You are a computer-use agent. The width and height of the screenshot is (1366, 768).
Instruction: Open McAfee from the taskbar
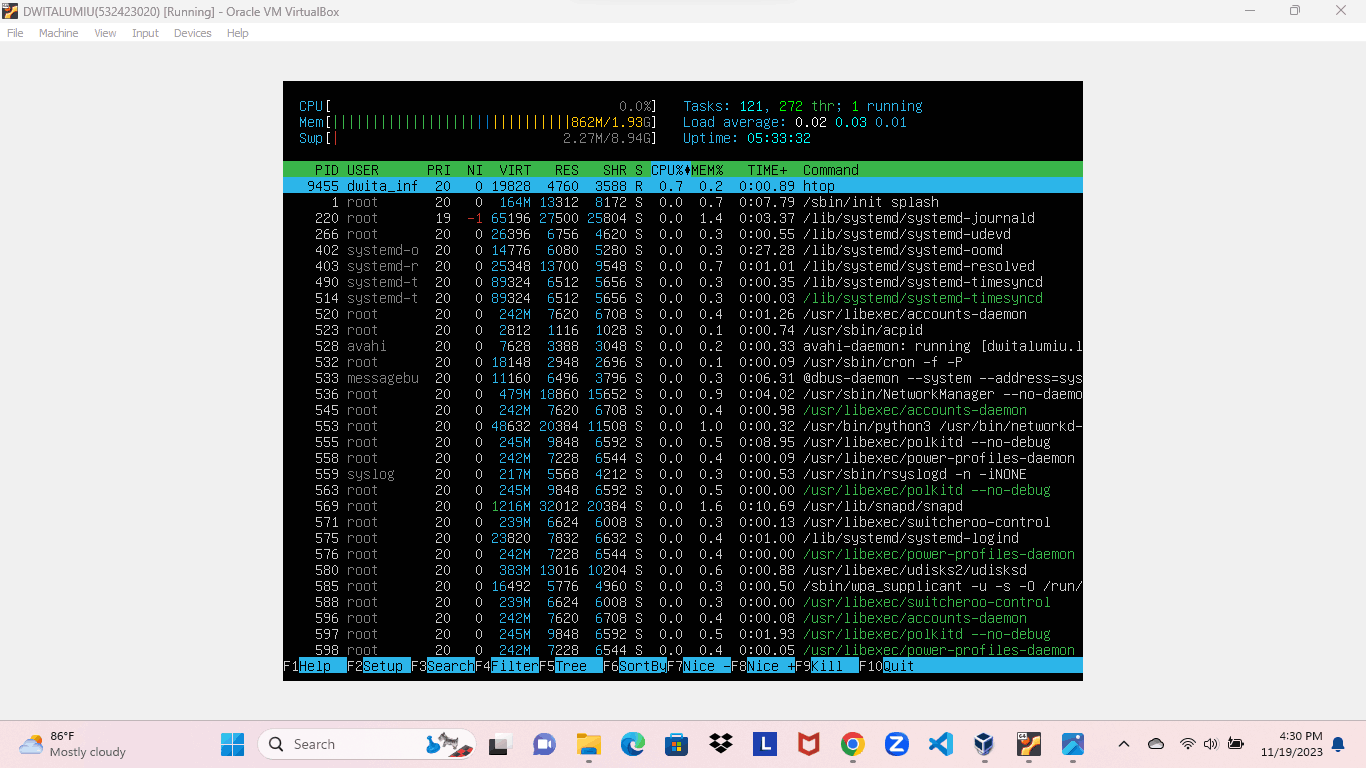coord(809,744)
